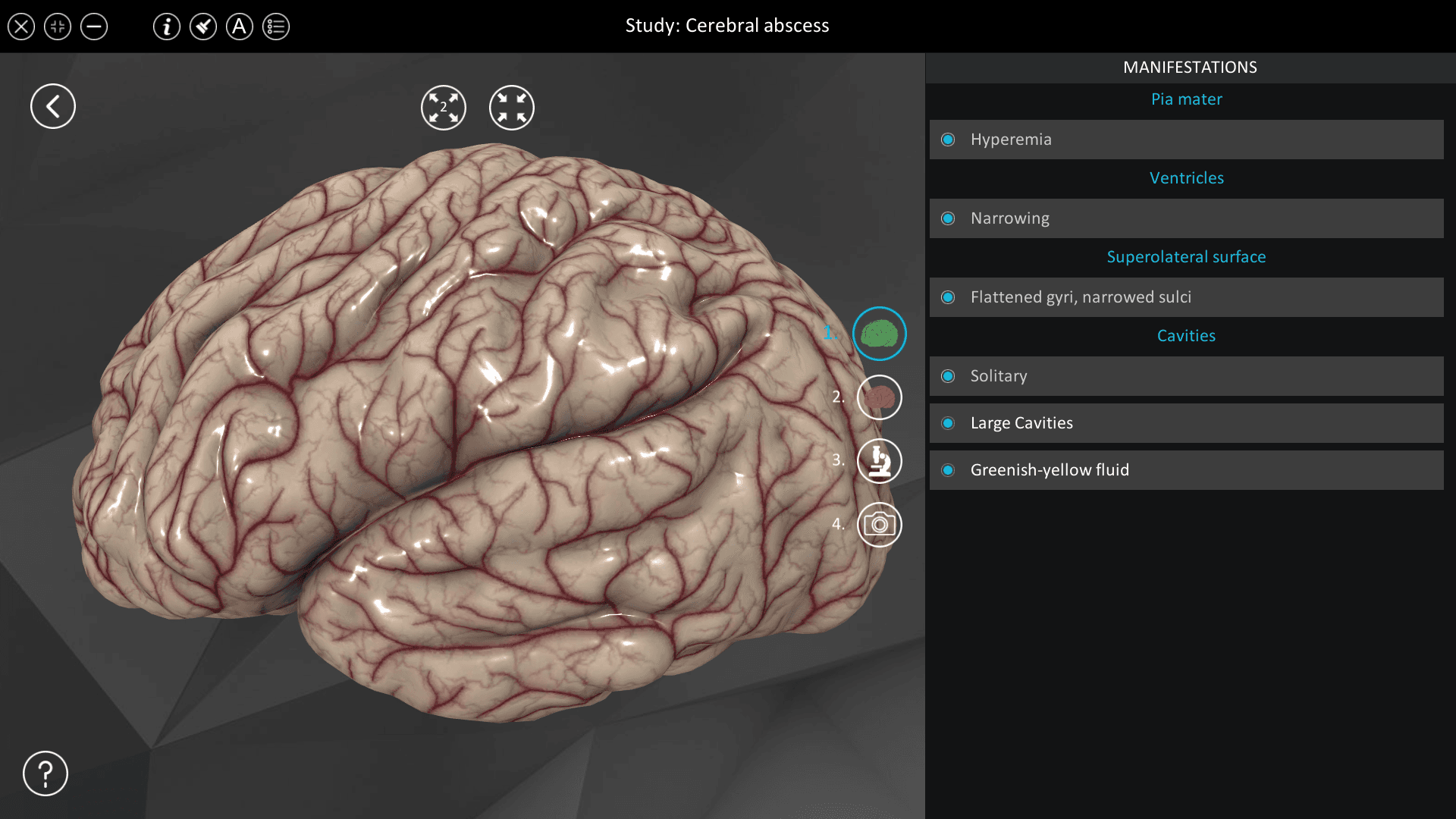Select the Solitary cavities row
This screenshot has height=819, width=1456.
click(1187, 376)
